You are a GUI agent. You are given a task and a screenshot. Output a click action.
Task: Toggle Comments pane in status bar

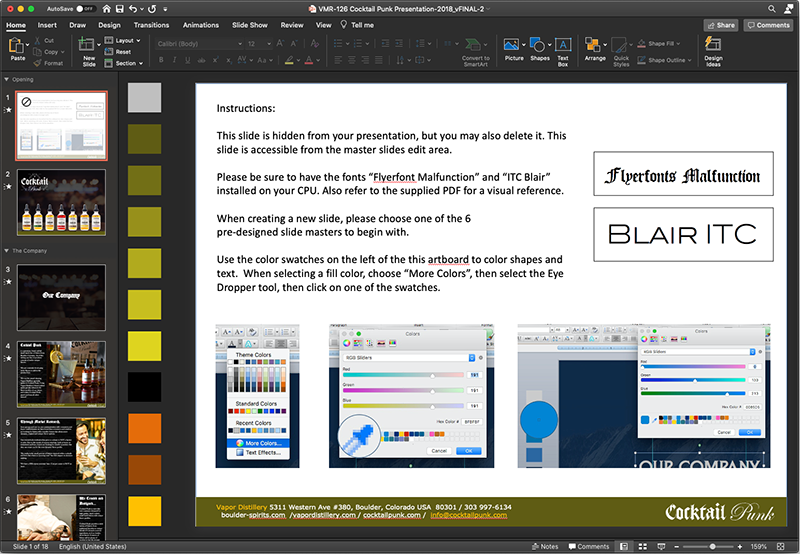[589, 546]
